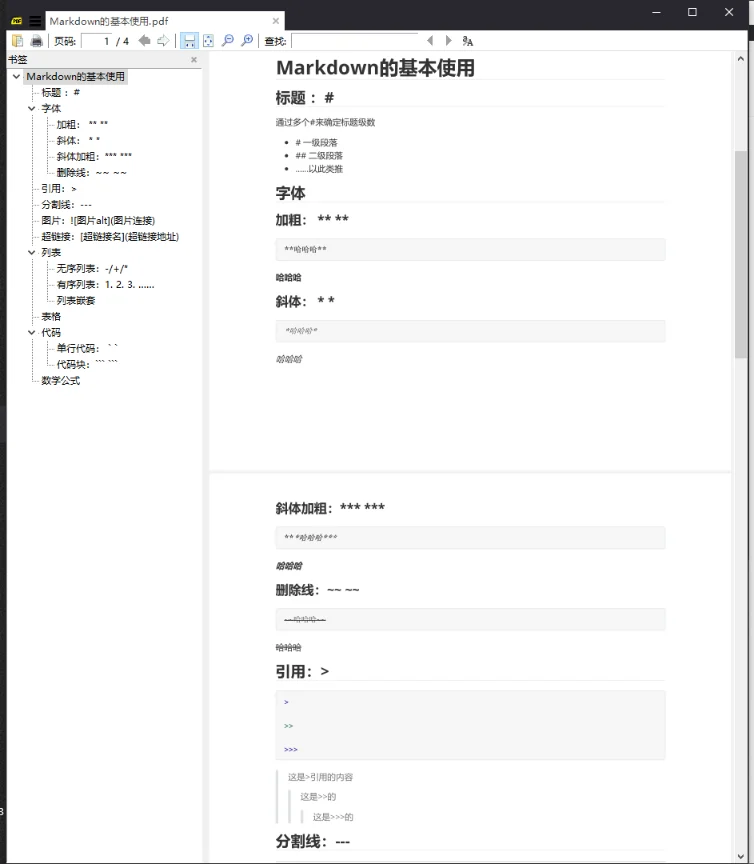This screenshot has width=754, height=864.
Task: Click the page number input field
Action: click(96, 41)
